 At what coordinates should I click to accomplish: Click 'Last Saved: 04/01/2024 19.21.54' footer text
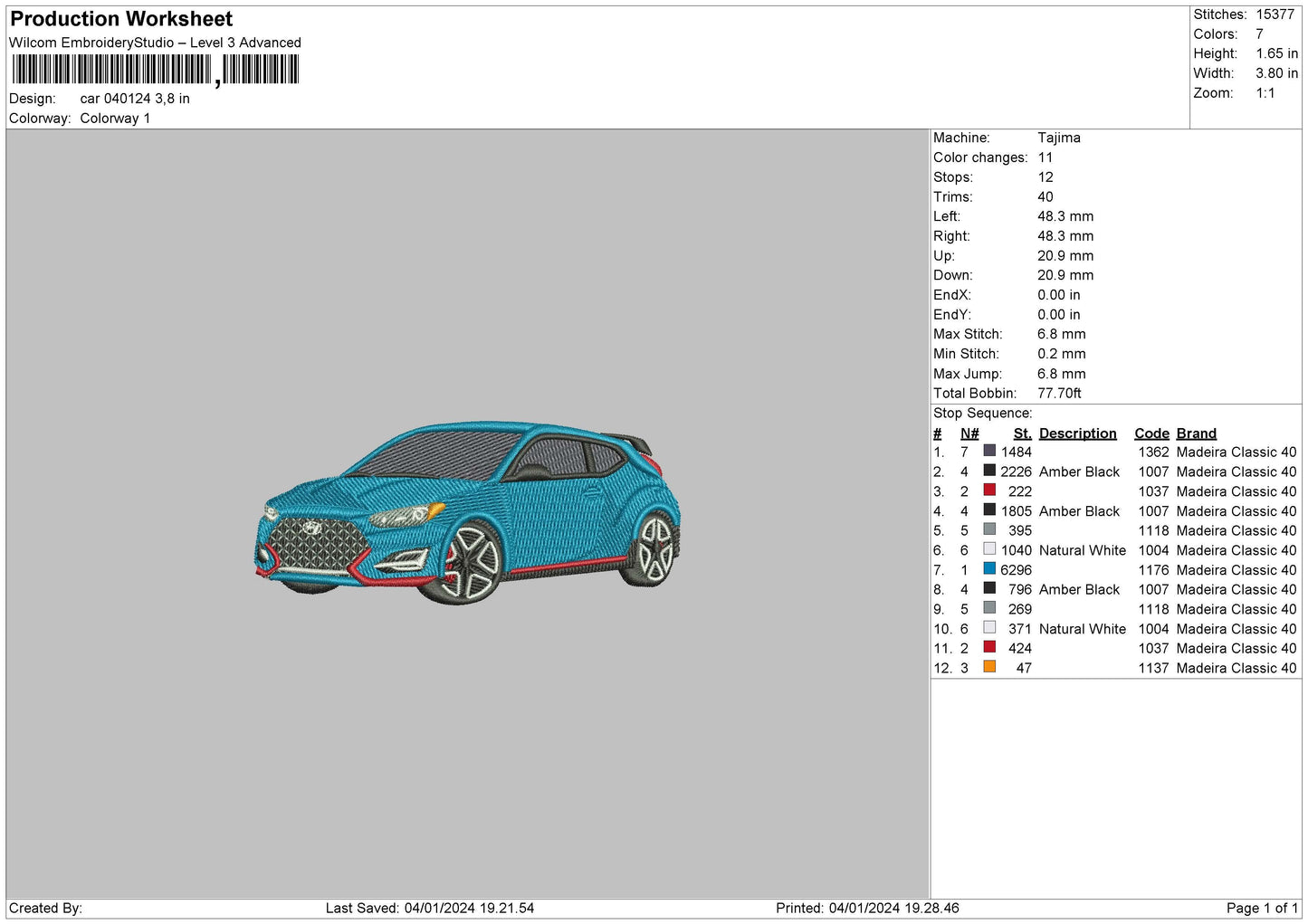(430, 908)
